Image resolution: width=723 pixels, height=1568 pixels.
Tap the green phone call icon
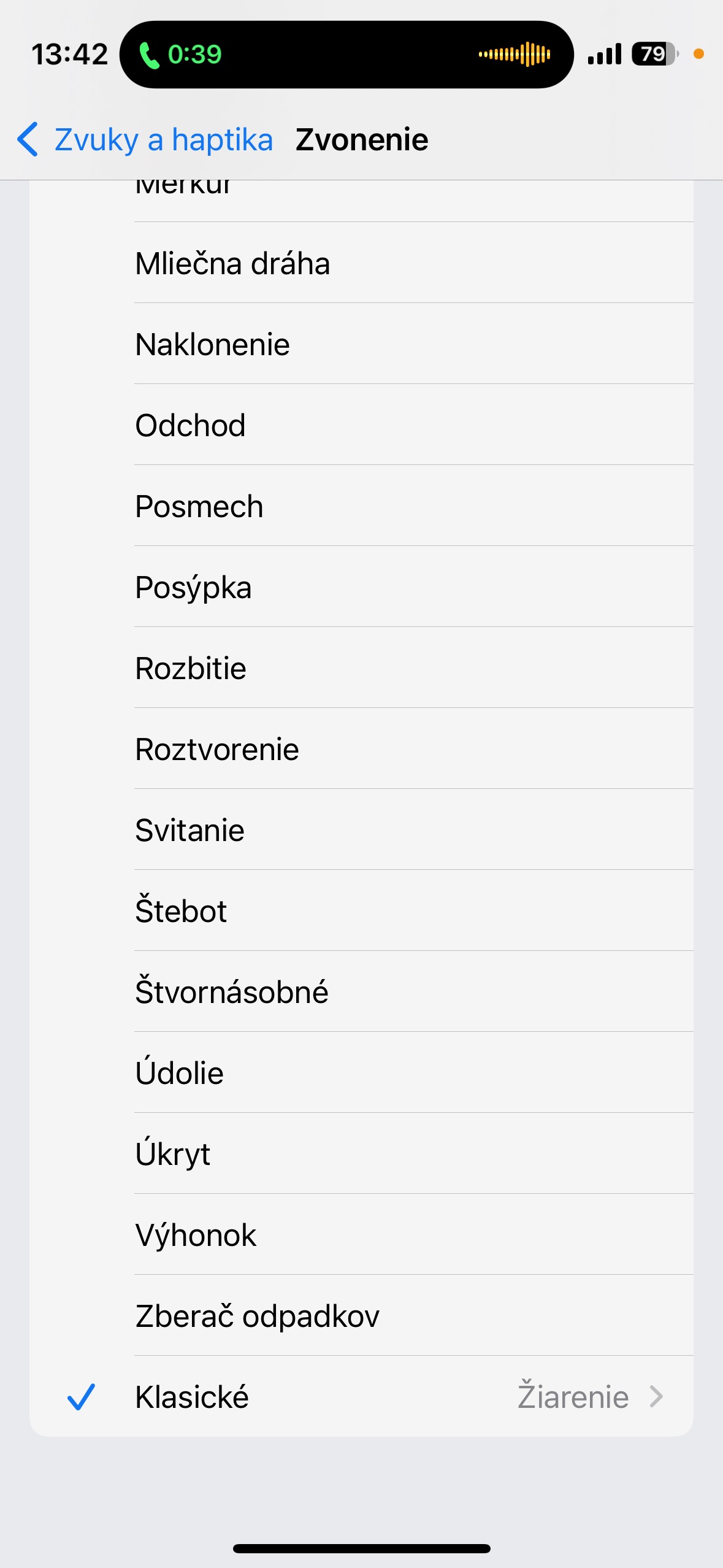(x=149, y=55)
